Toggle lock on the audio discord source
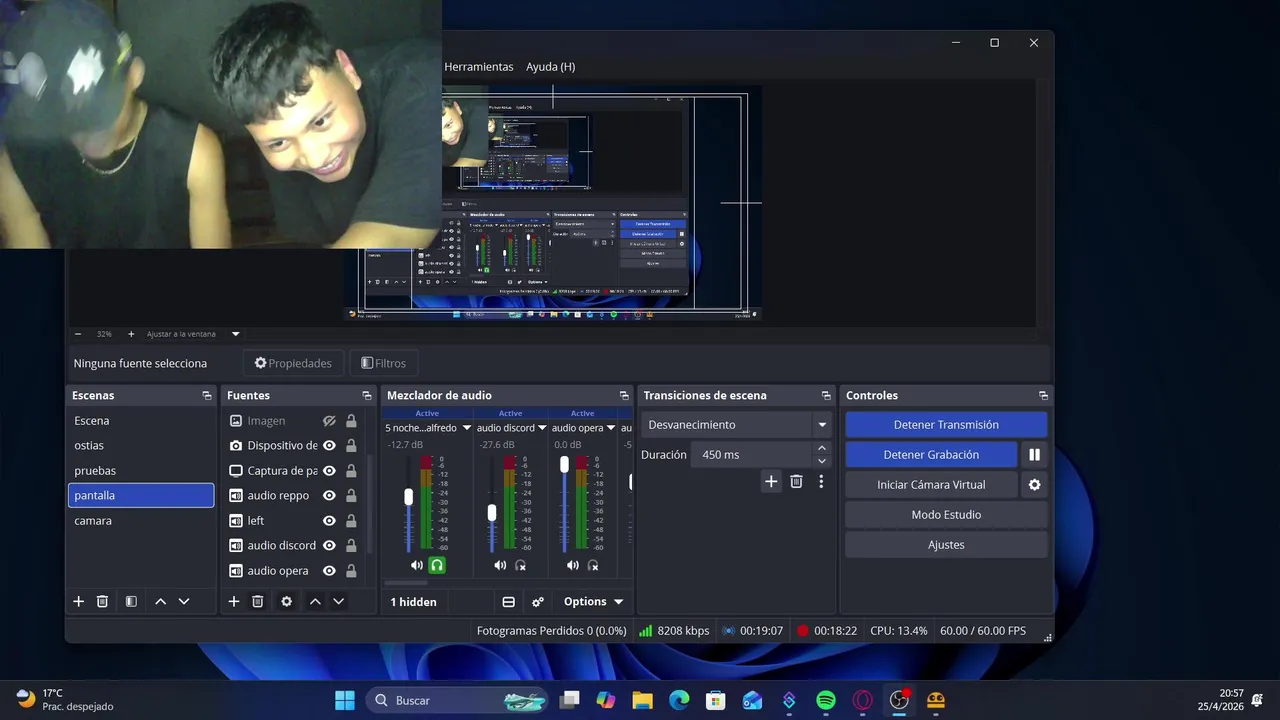 pyautogui.click(x=351, y=545)
